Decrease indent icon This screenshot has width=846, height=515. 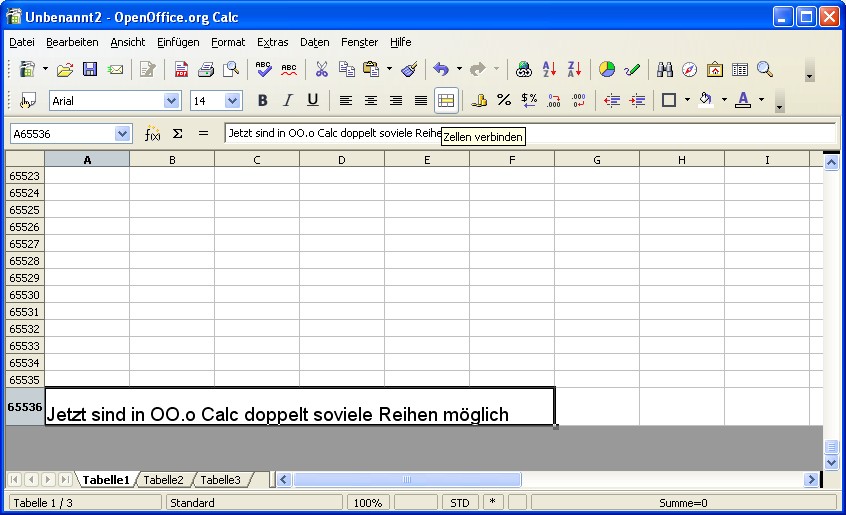click(x=612, y=101)
